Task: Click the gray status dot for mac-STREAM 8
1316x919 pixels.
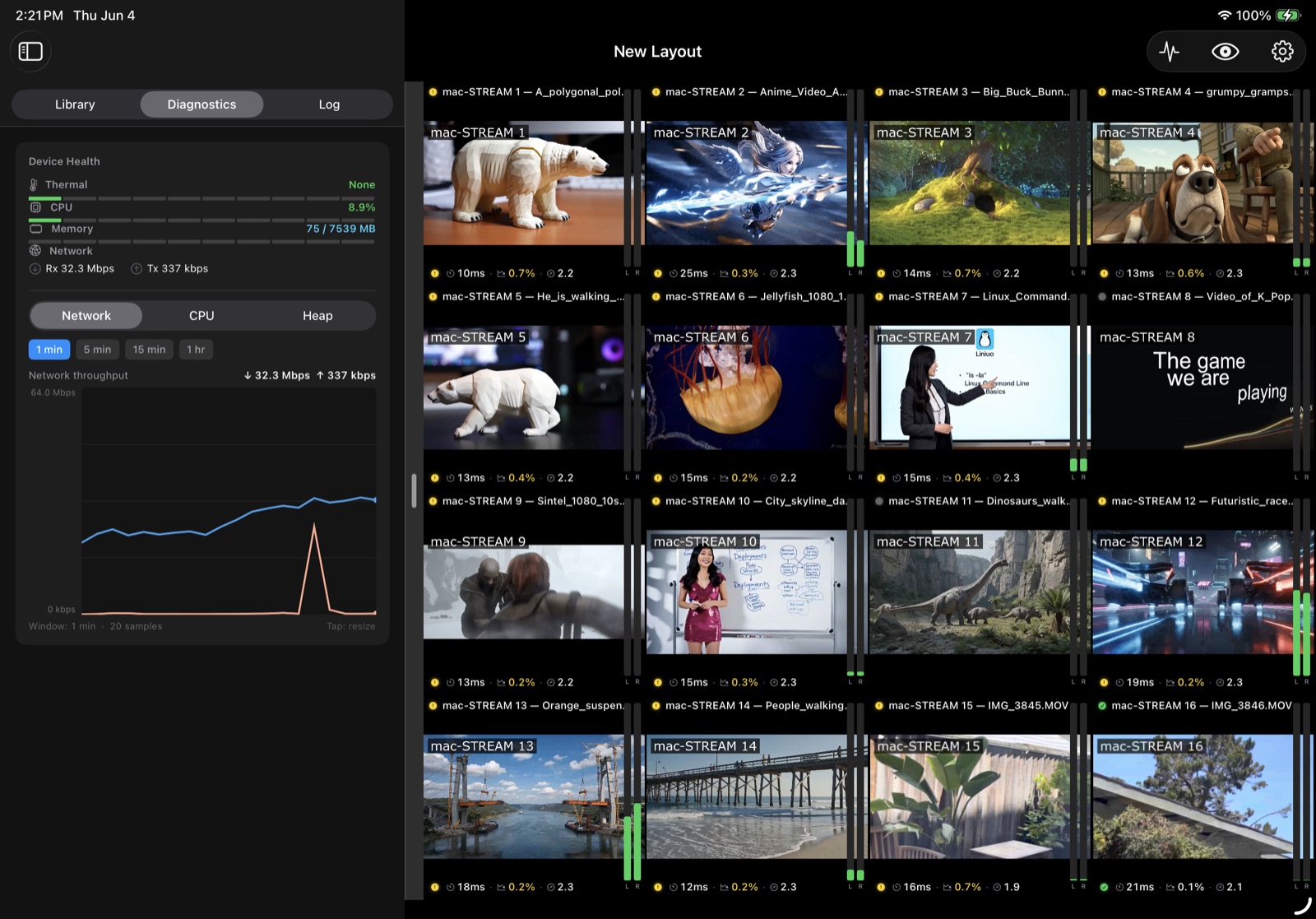Action: tap(1102, 297)
